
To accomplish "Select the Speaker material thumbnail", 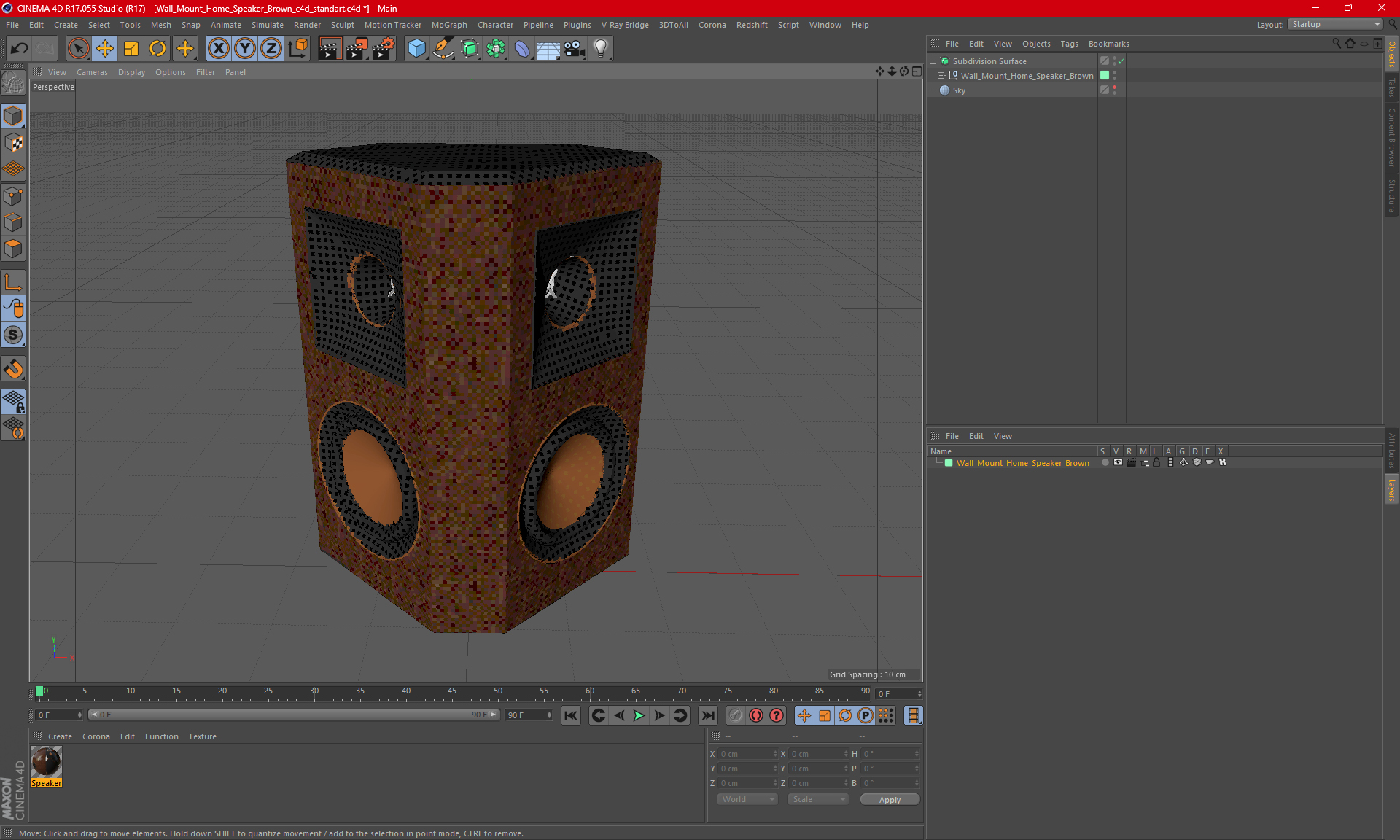I will click(46, 762).
